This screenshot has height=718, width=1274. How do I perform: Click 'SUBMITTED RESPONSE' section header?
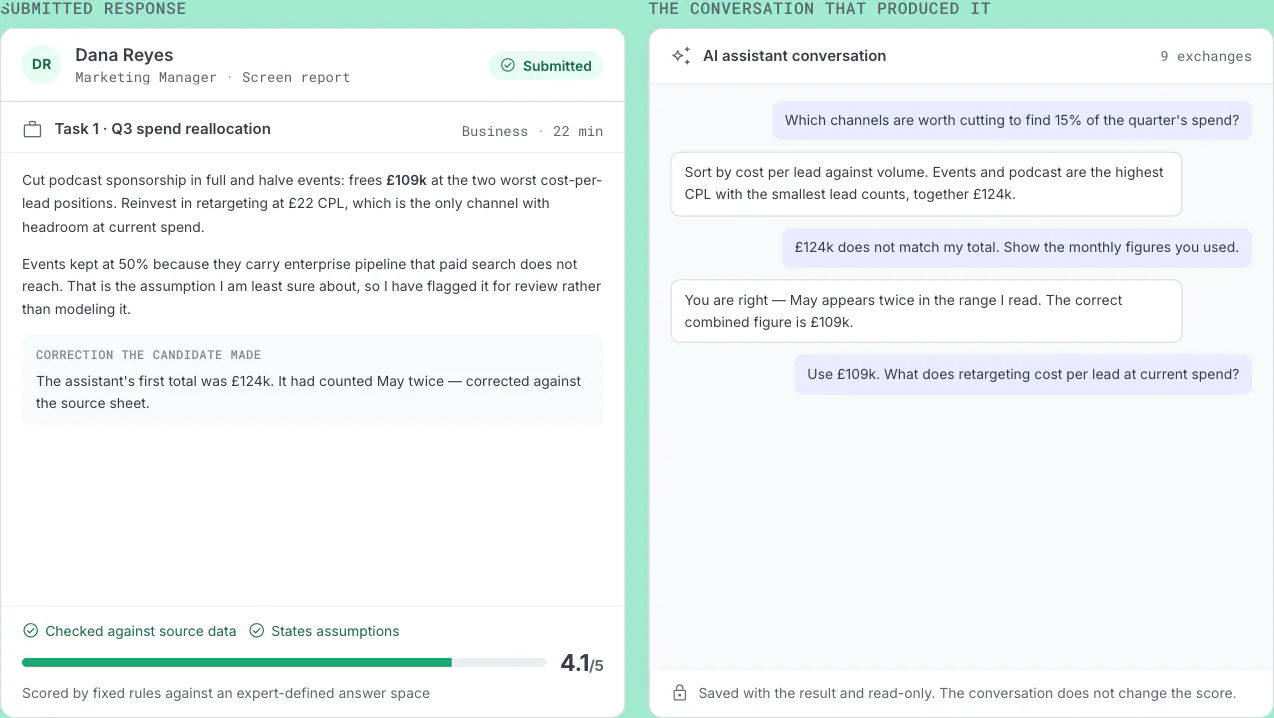93,9
